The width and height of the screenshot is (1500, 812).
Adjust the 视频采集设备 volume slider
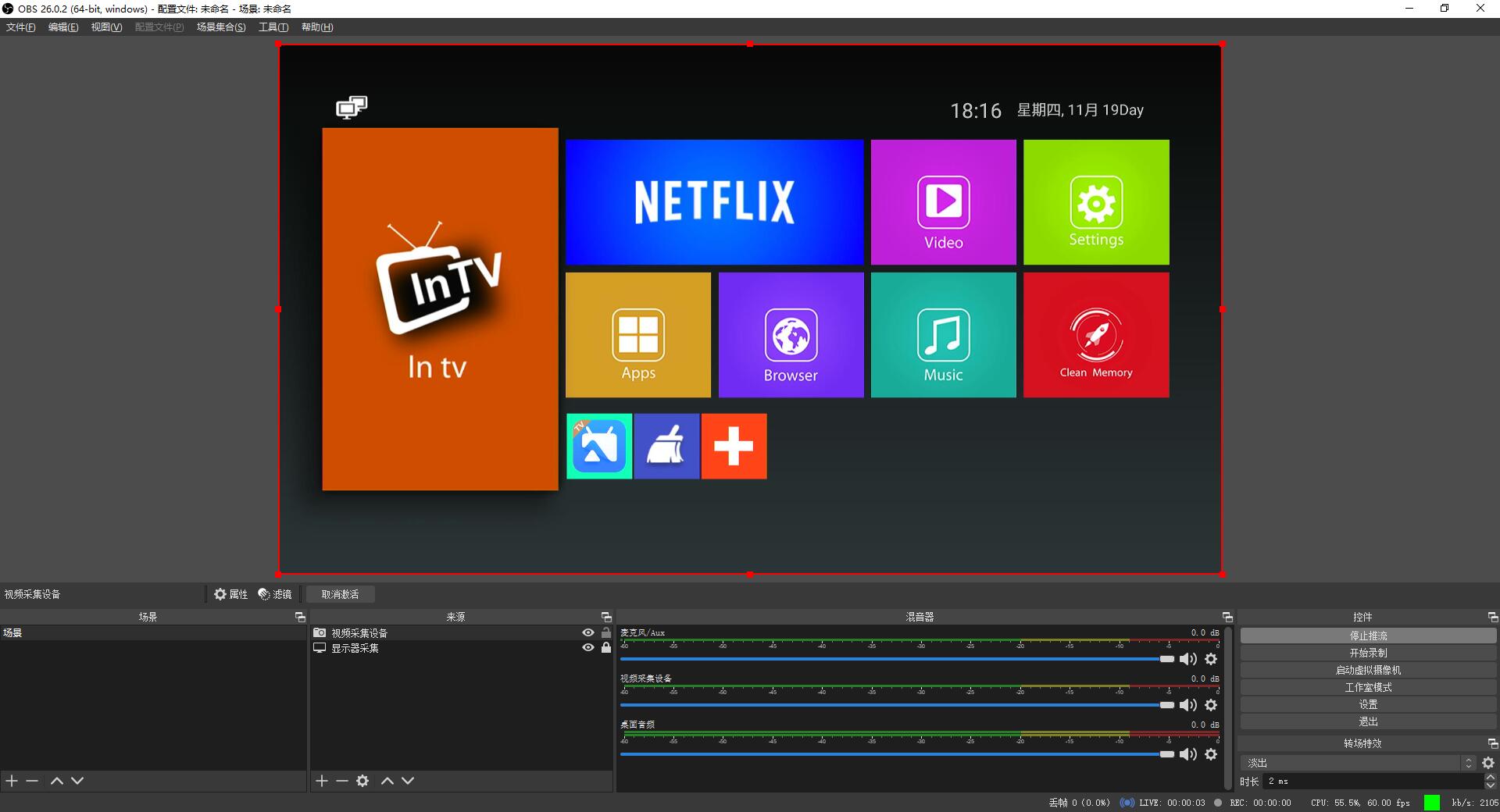click(x=897, y=705)
